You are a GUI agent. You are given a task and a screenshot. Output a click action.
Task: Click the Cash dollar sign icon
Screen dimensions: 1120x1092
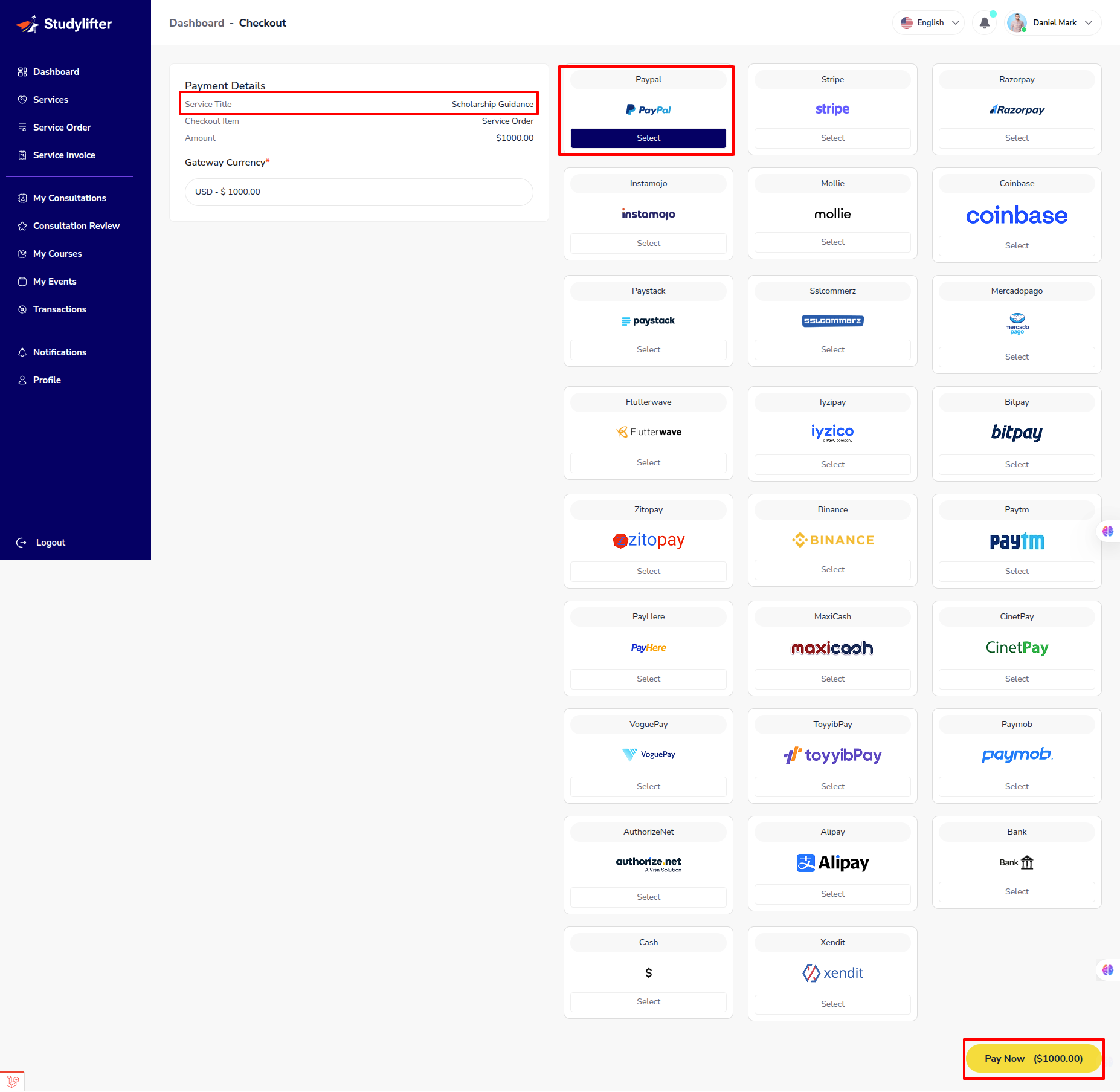(648, 972)
